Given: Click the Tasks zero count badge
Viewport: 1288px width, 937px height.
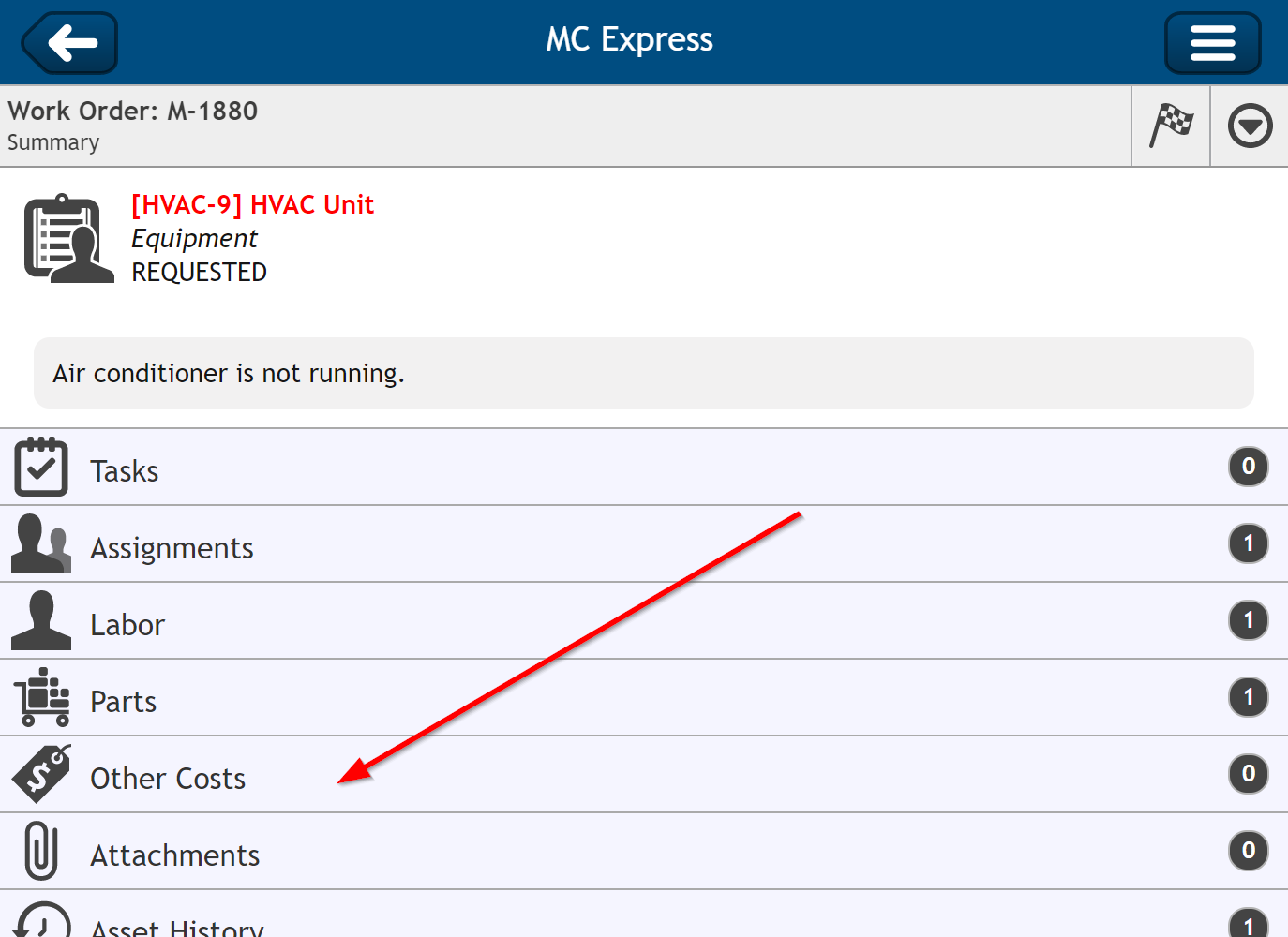Looking at the screenshot, I should point(1248,466).
